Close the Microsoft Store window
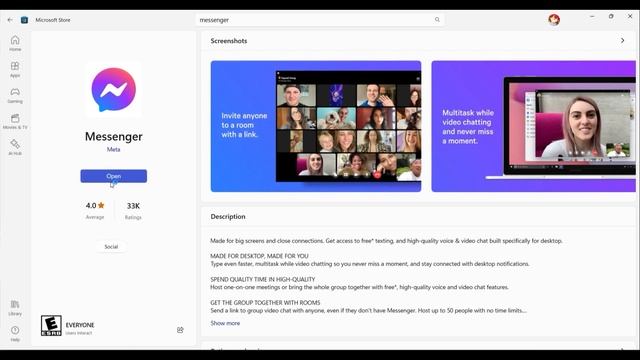The image size is (640, 360). (630, 16)
